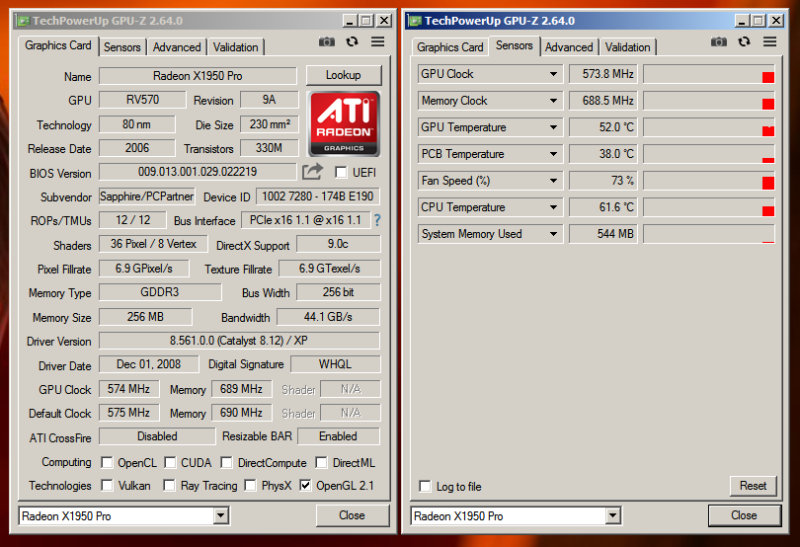Click PCB Temperature reading 38.0 °C
This screenshot has width=800, height=547.
[x=603, y=154]
